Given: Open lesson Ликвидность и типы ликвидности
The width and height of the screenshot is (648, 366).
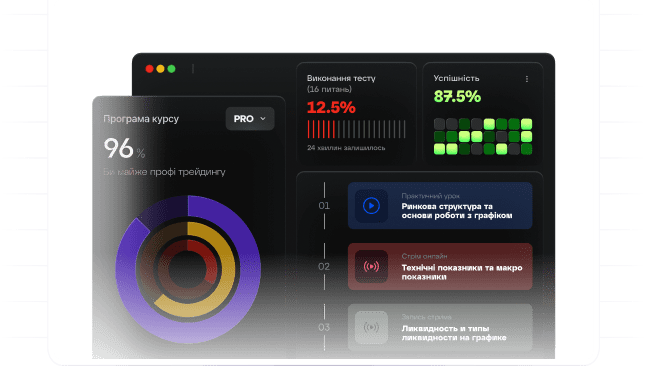Looking at the screenshot, I should (x=440, y=328).
